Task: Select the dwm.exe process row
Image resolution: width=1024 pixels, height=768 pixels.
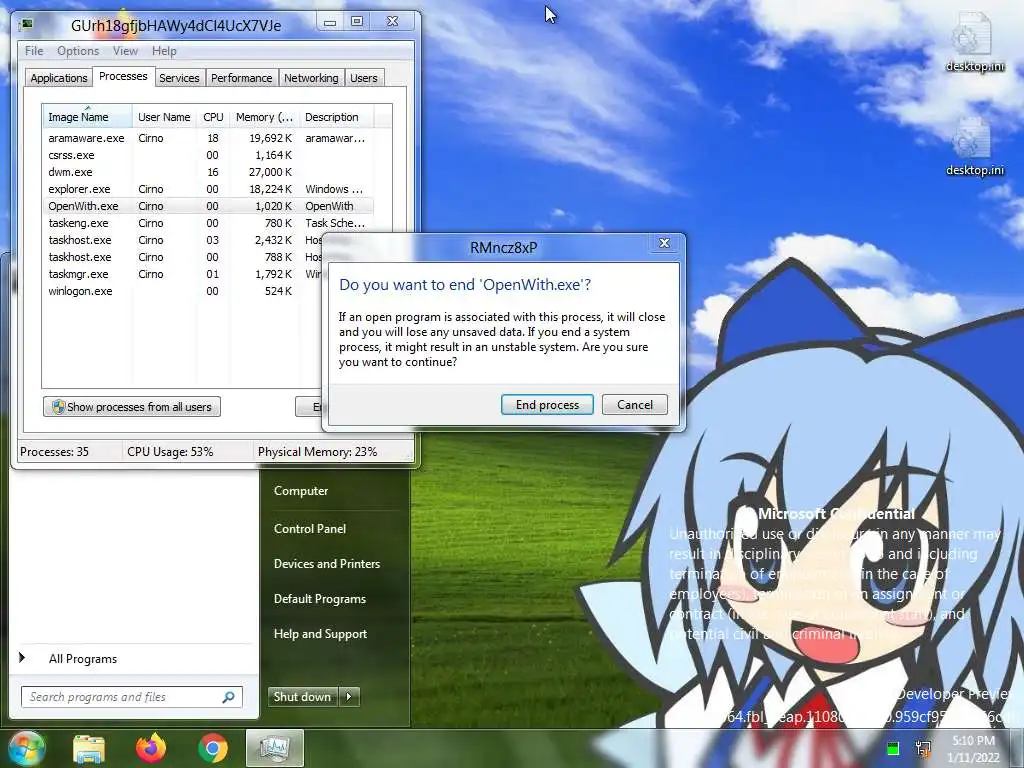Action: click(x=208, y=172)
